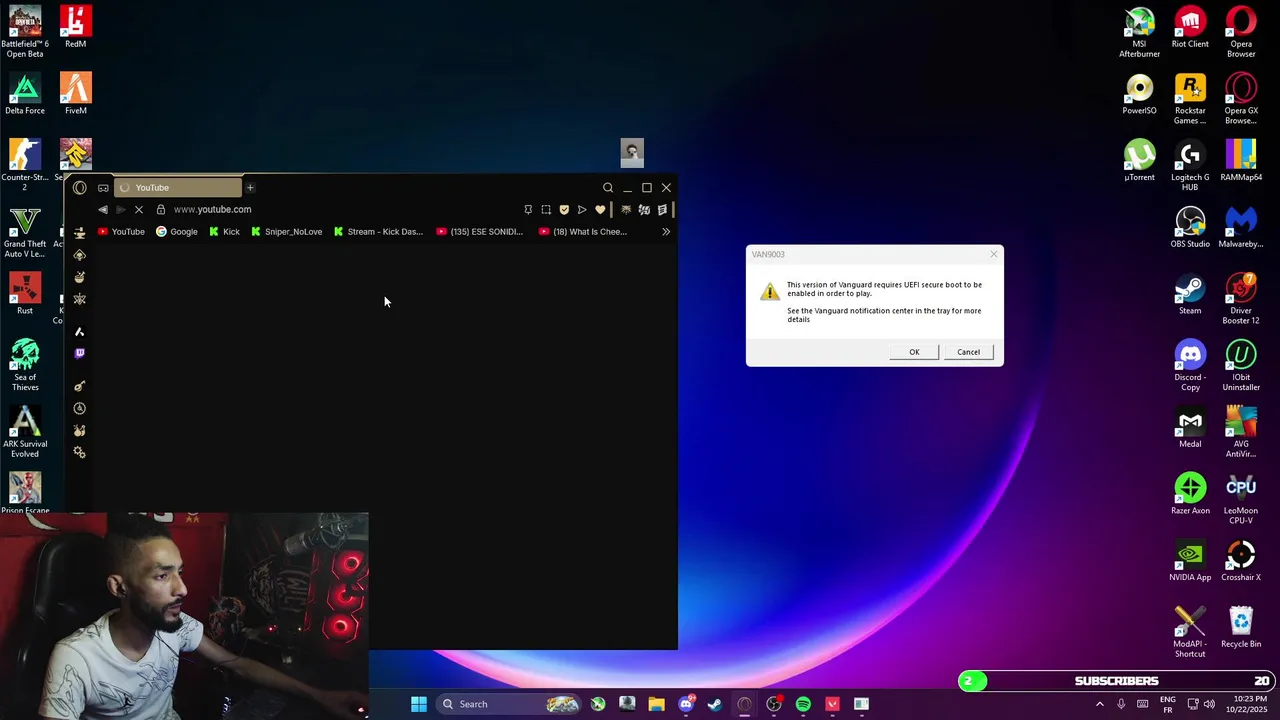The width and height of the screenshot is (1280, 720).
Task: Click the pin icon in address bar
Action: click(528, 209)
